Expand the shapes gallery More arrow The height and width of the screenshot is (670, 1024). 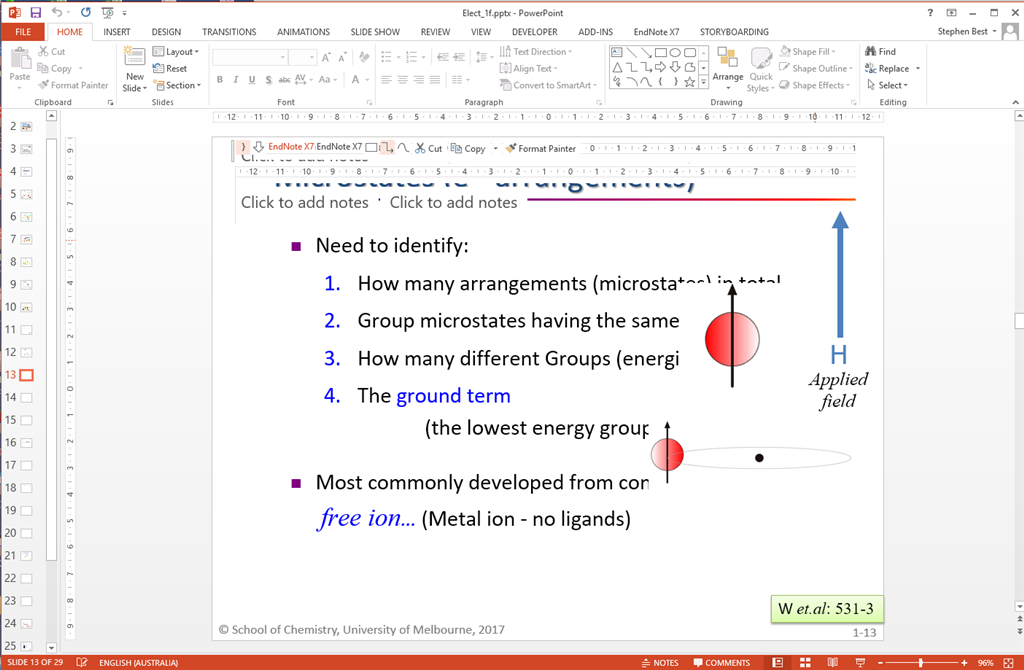[x=703, y=82]
